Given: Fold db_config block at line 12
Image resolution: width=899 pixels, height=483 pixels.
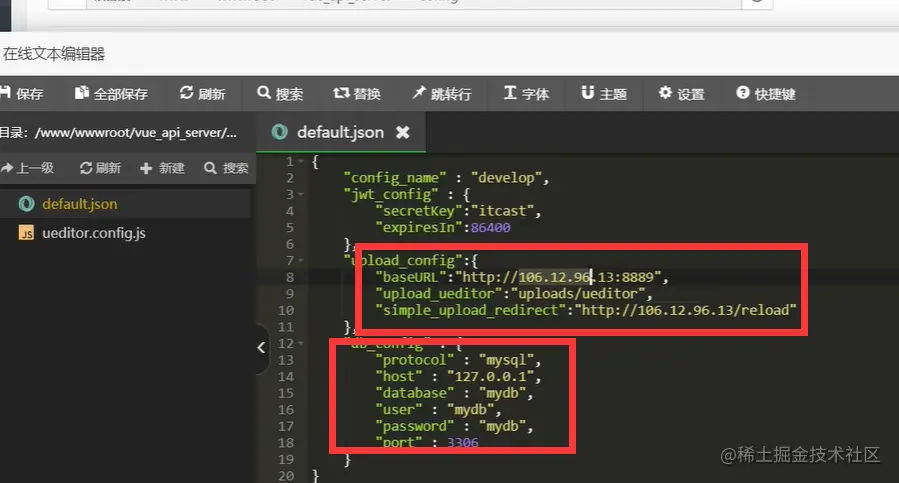Looking at the screenshot, I should click(x=301, y=344).
